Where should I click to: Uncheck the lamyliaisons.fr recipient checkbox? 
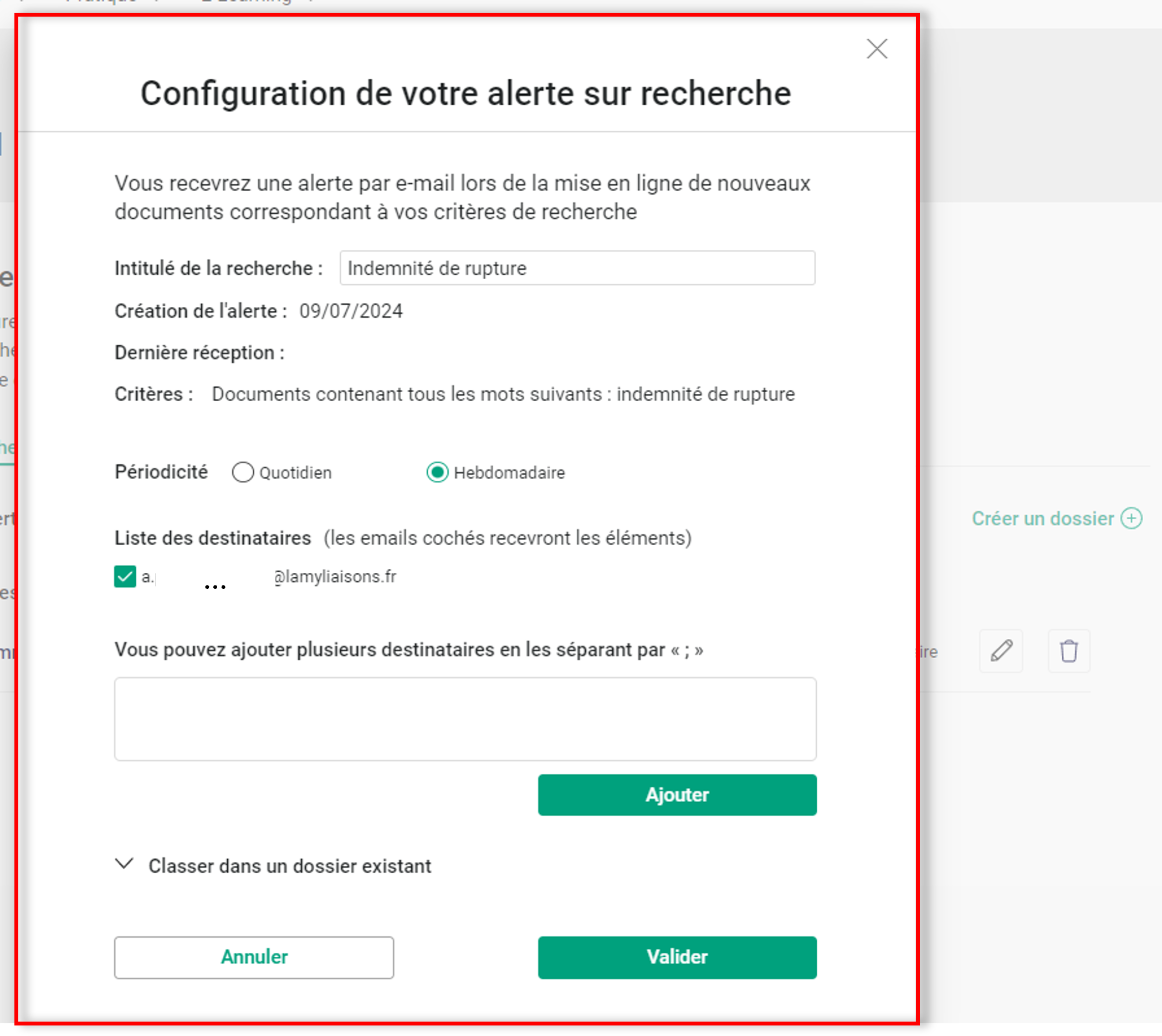click(x=125, y=577)
